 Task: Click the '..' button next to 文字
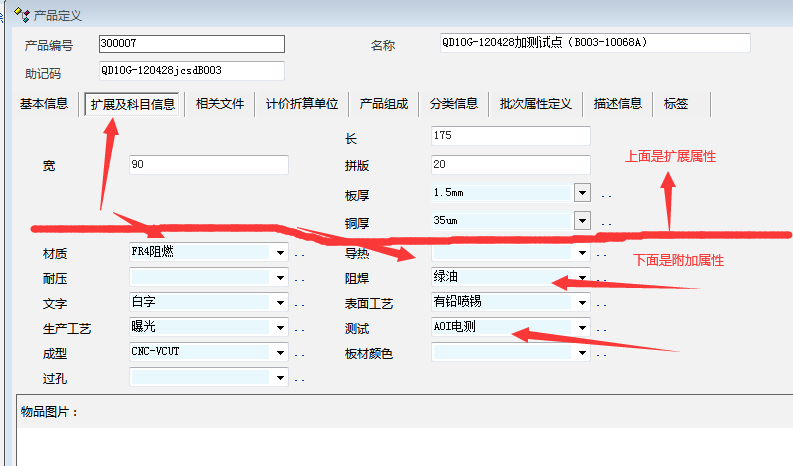click(x=299, y=304)
